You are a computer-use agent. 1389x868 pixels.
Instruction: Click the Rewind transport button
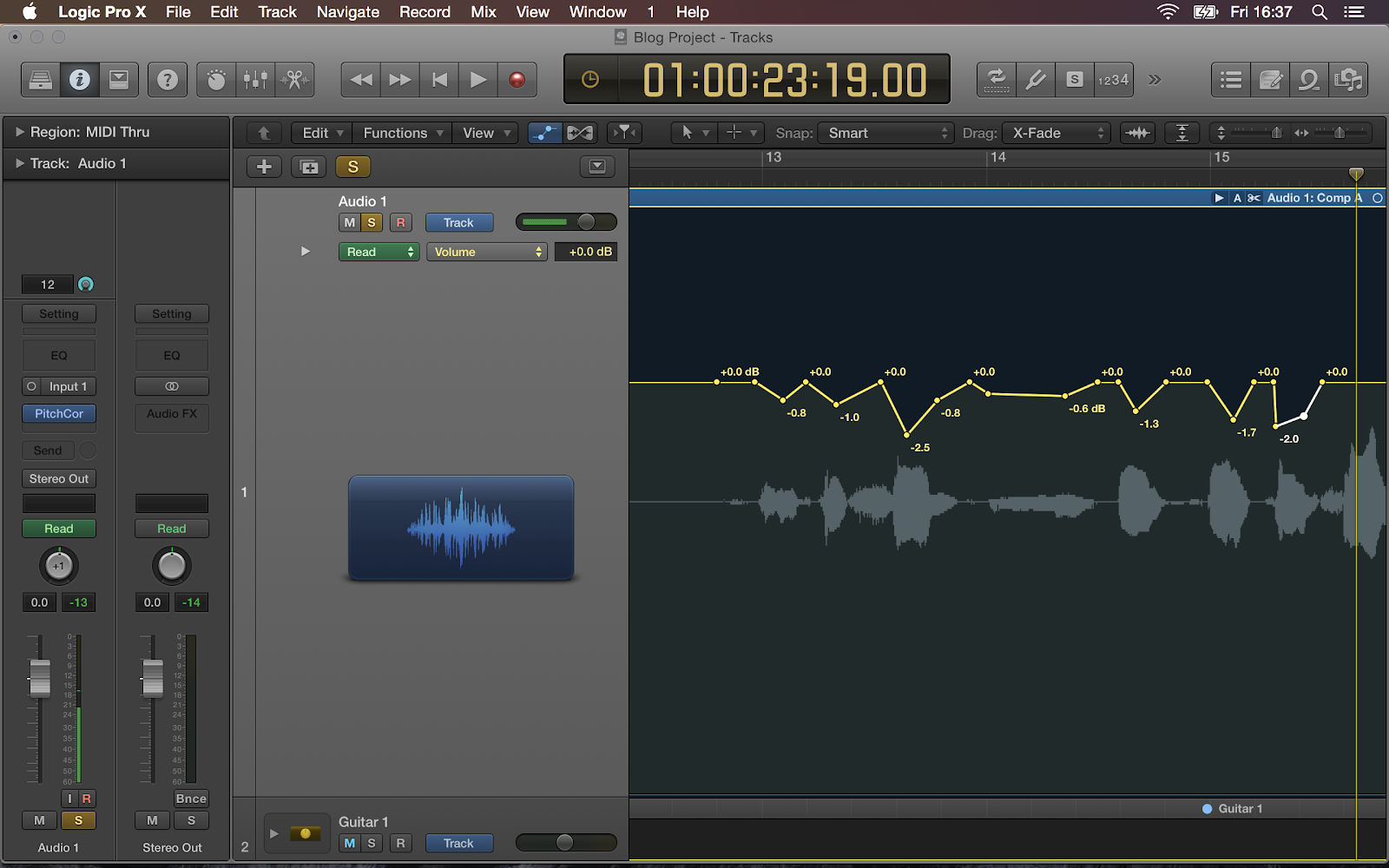(361, 80)
